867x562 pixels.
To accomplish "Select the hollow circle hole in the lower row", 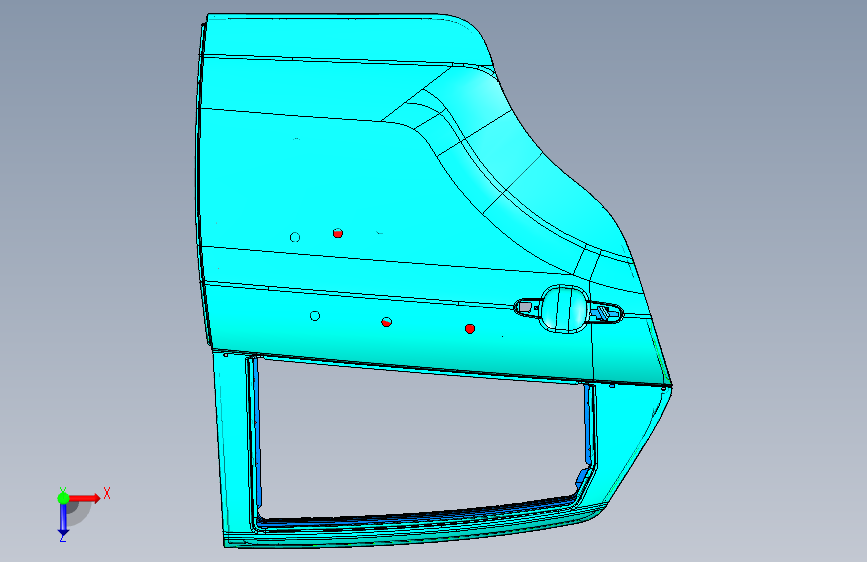I will click(x=315, y=316).
